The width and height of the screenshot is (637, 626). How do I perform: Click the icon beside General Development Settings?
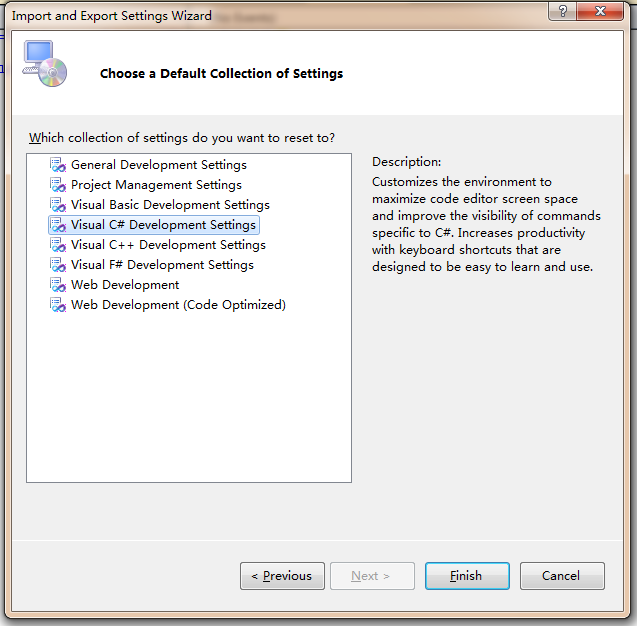tap(58, 165)
